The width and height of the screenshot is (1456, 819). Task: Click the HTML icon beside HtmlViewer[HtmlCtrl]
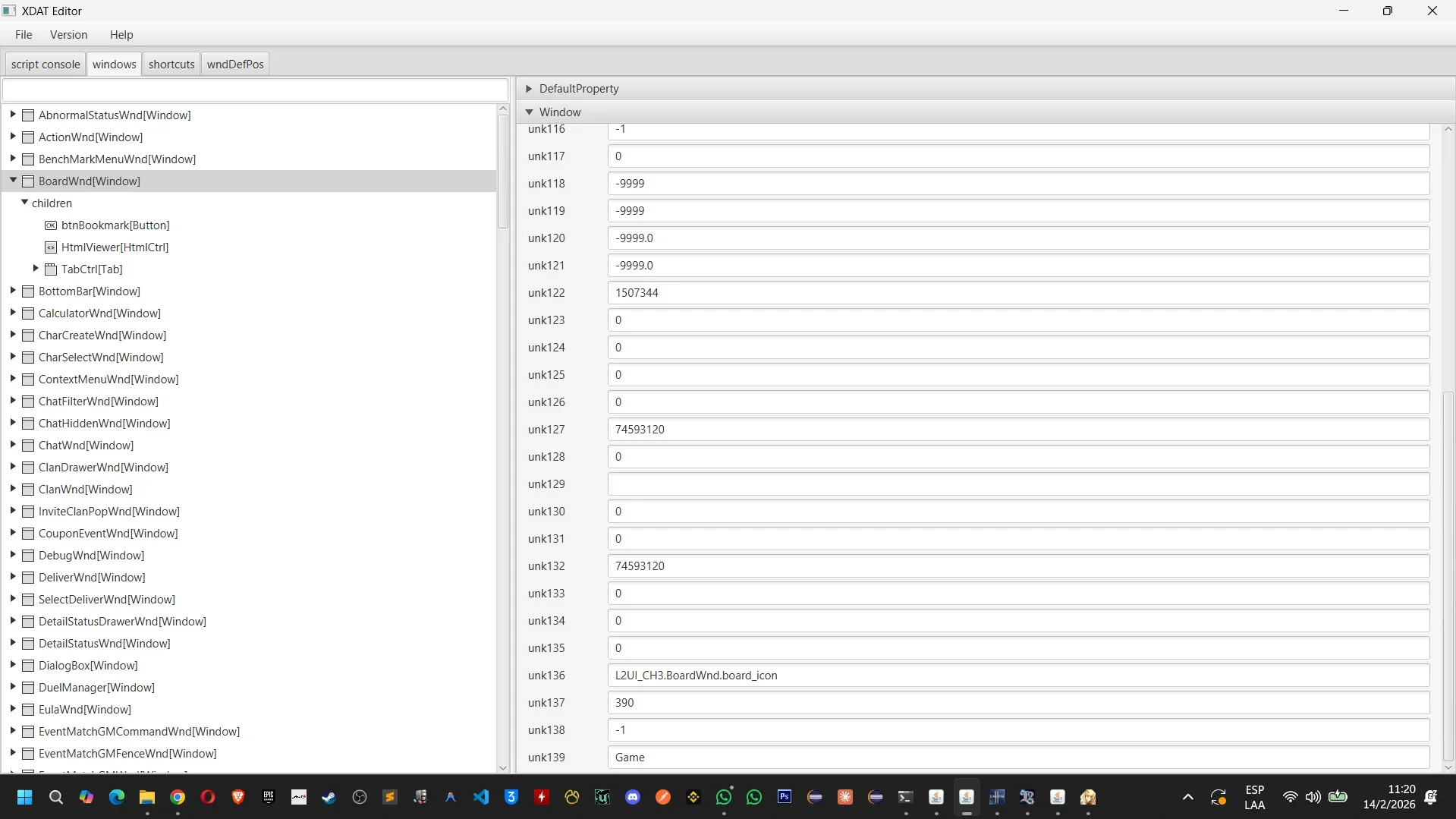coord(51,247)
